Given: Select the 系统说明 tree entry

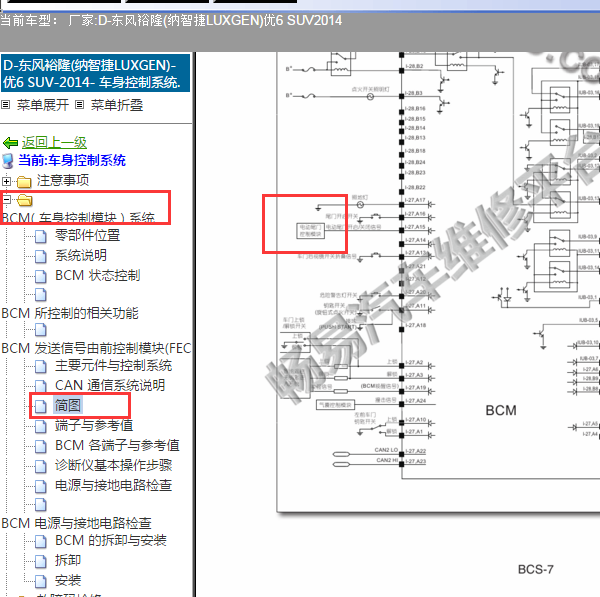Looking at the screenshot, I should pyautogui.click(x=81, y=255).
